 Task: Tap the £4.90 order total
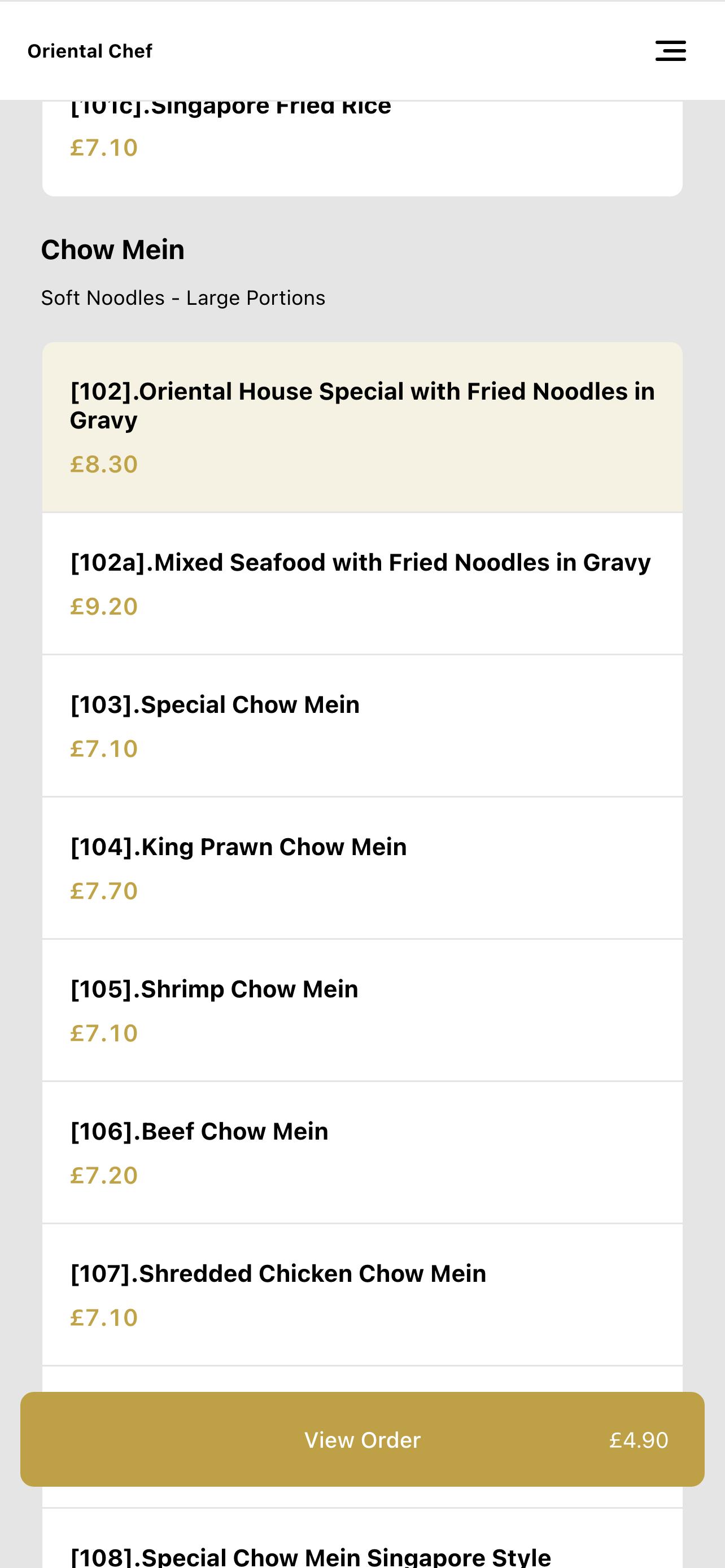pyautogui.click(x=639, y=1439)
